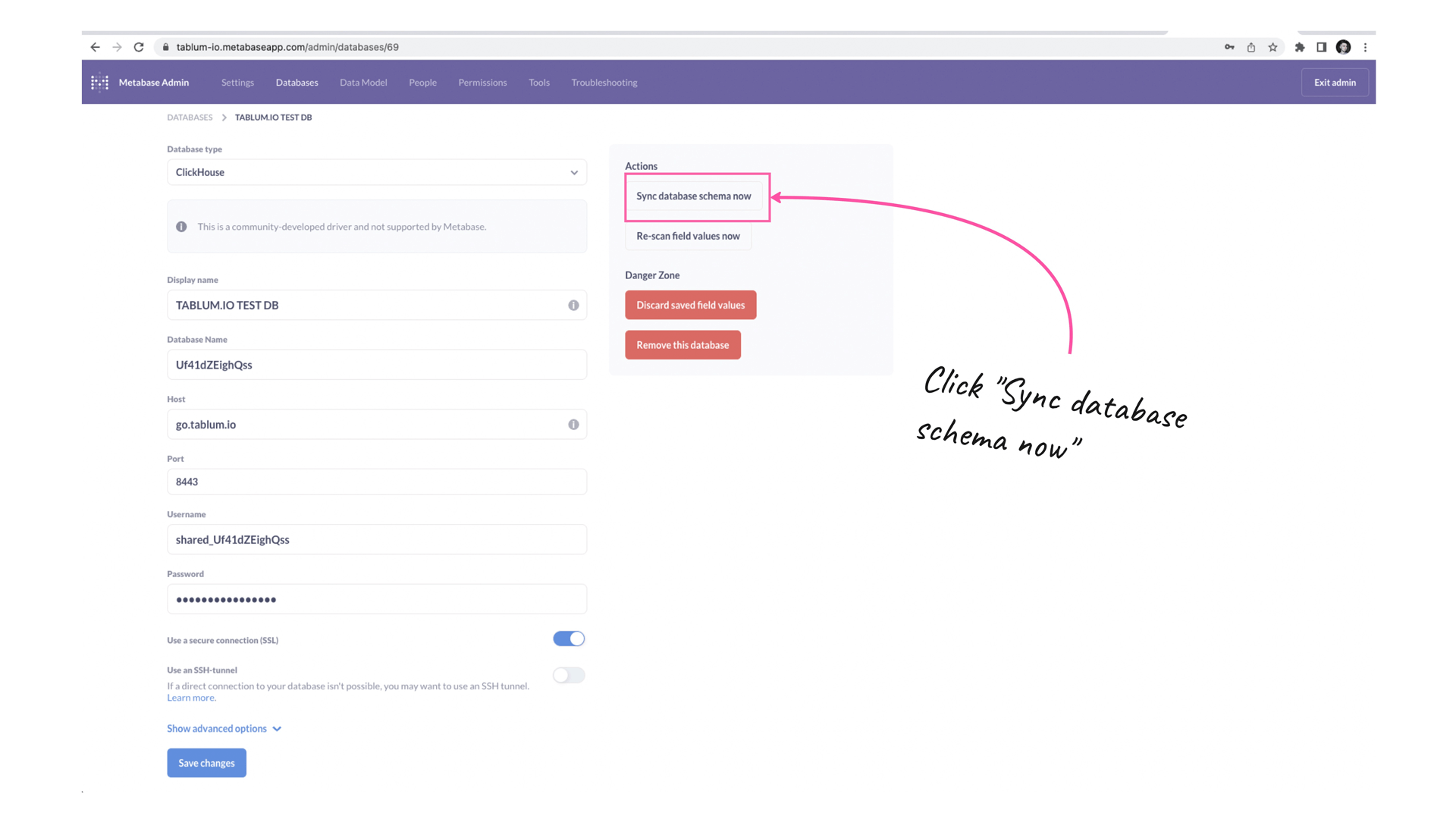Open the People admin tab

[x=422, y=83]
